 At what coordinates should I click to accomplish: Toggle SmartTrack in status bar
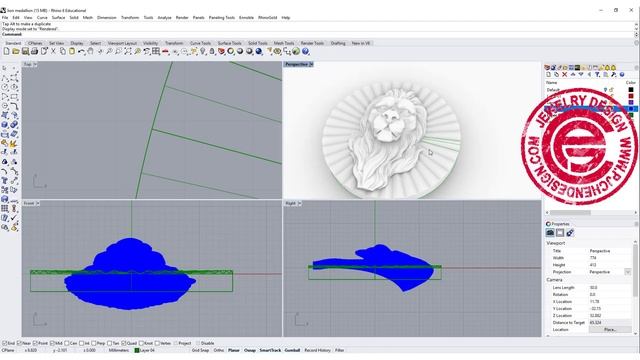coord(270,350)
